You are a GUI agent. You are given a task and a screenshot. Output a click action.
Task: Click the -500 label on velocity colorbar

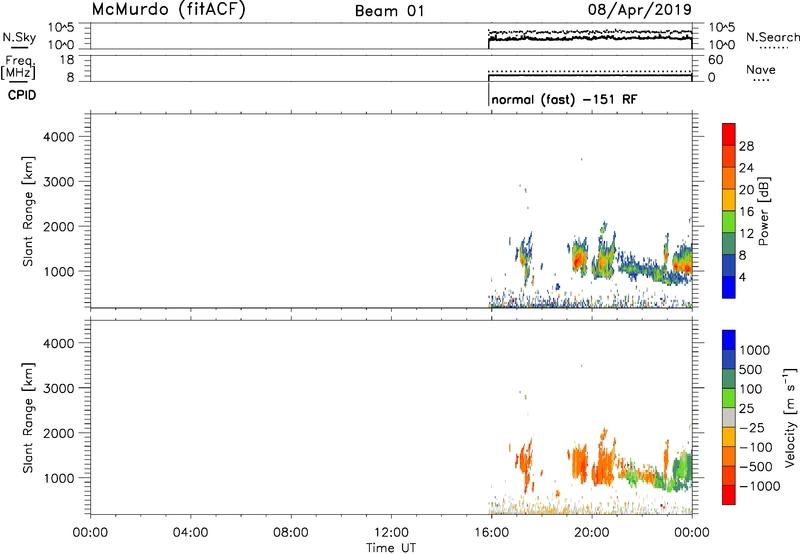(x=756, y=466)
